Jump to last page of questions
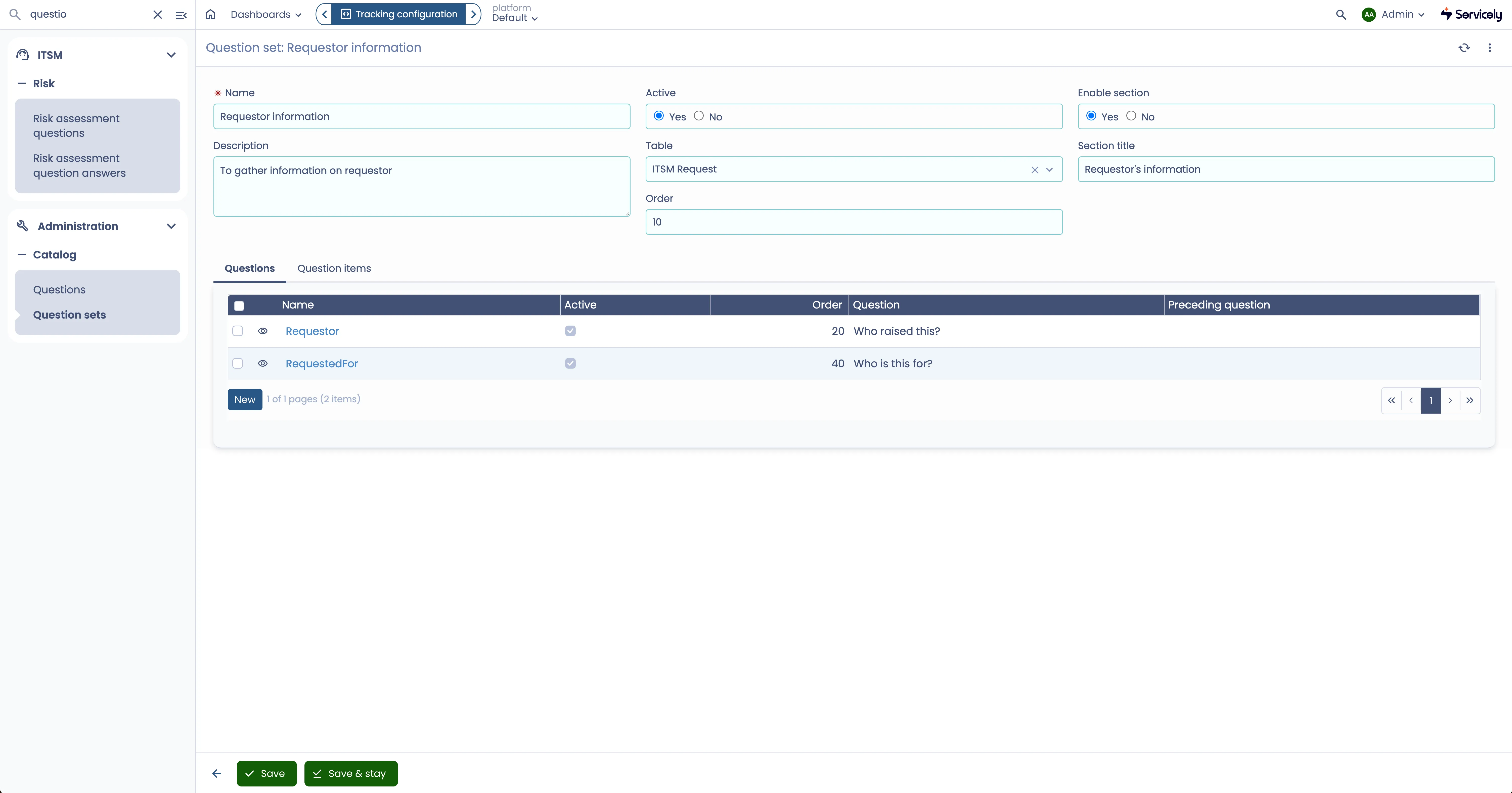 (x=1470, y=400)
